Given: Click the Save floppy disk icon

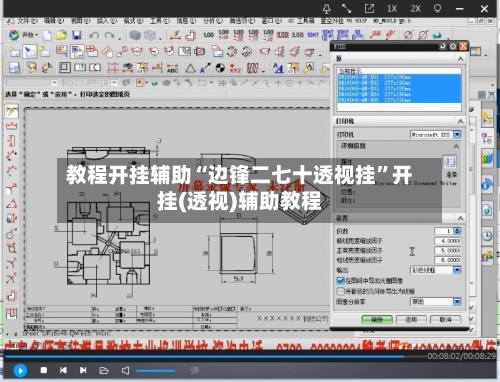Looking at the screenshot, I should pos(77,35).
